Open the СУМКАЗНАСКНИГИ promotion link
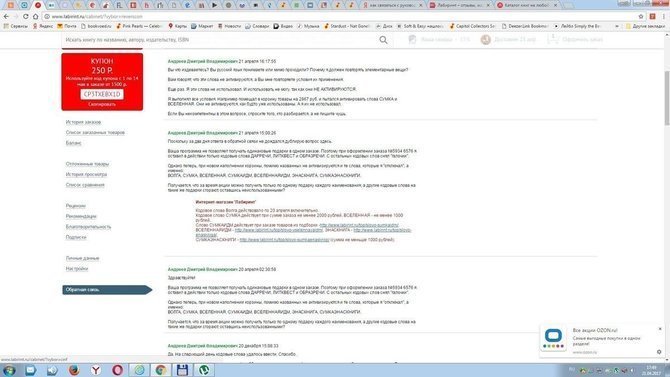Viewport: 670px width, 377px height. (284, 240)
